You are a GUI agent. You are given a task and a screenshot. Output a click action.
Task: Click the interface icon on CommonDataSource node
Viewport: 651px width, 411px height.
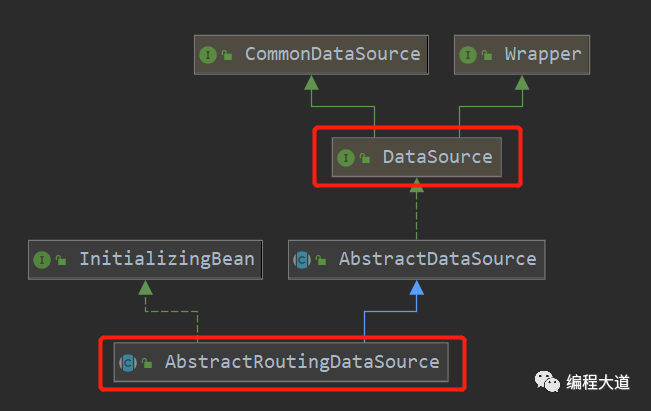click(209, 55)
